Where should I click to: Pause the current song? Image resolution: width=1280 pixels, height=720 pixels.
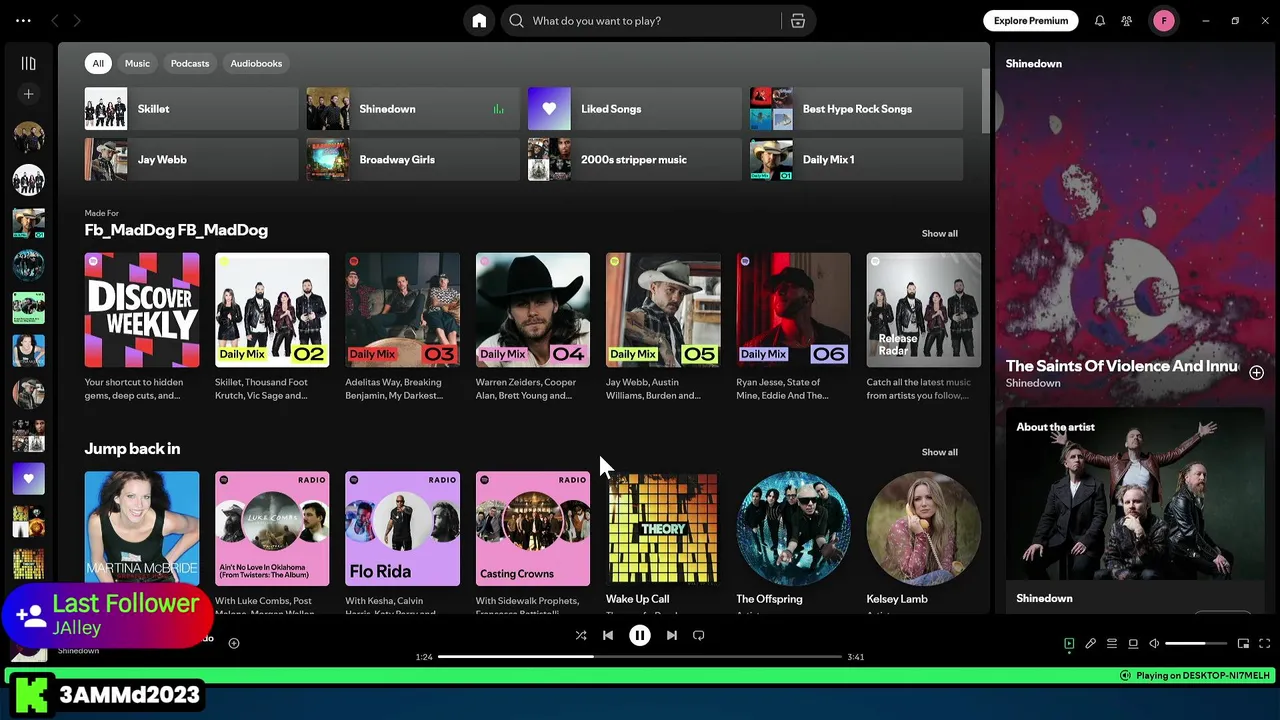coord(640,635)
